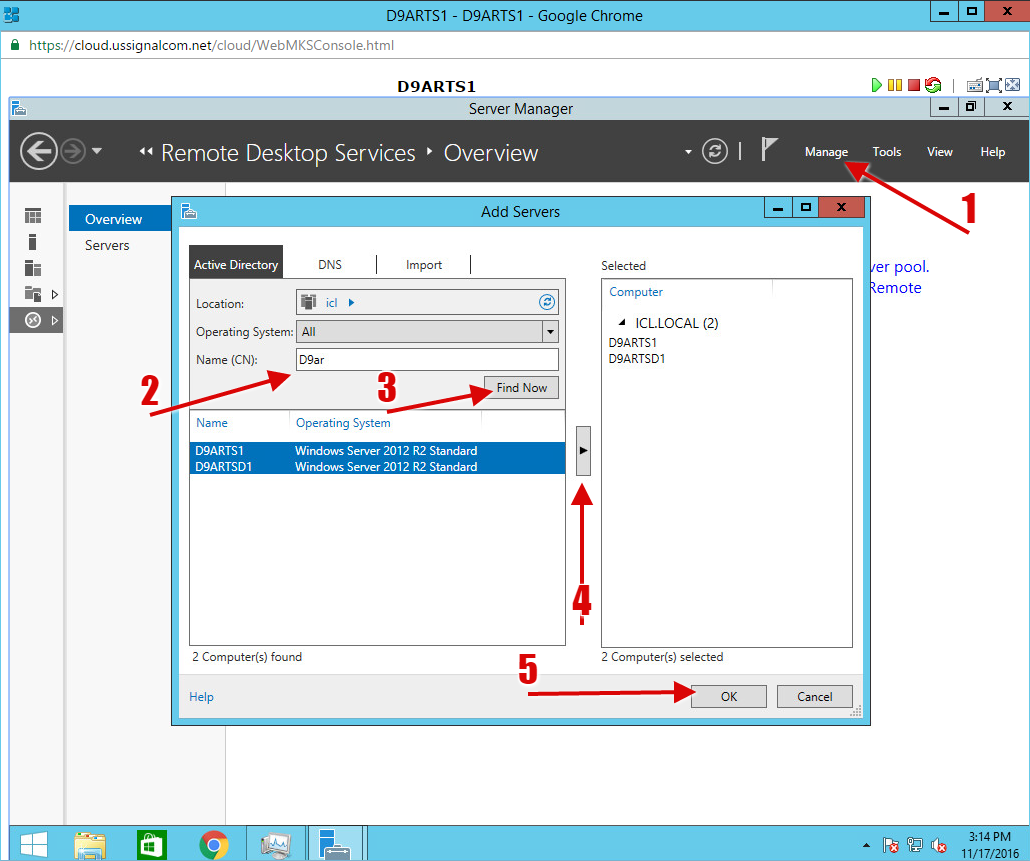
Task: Open File Explorer from the taskbar
Action: coord(90,844)
